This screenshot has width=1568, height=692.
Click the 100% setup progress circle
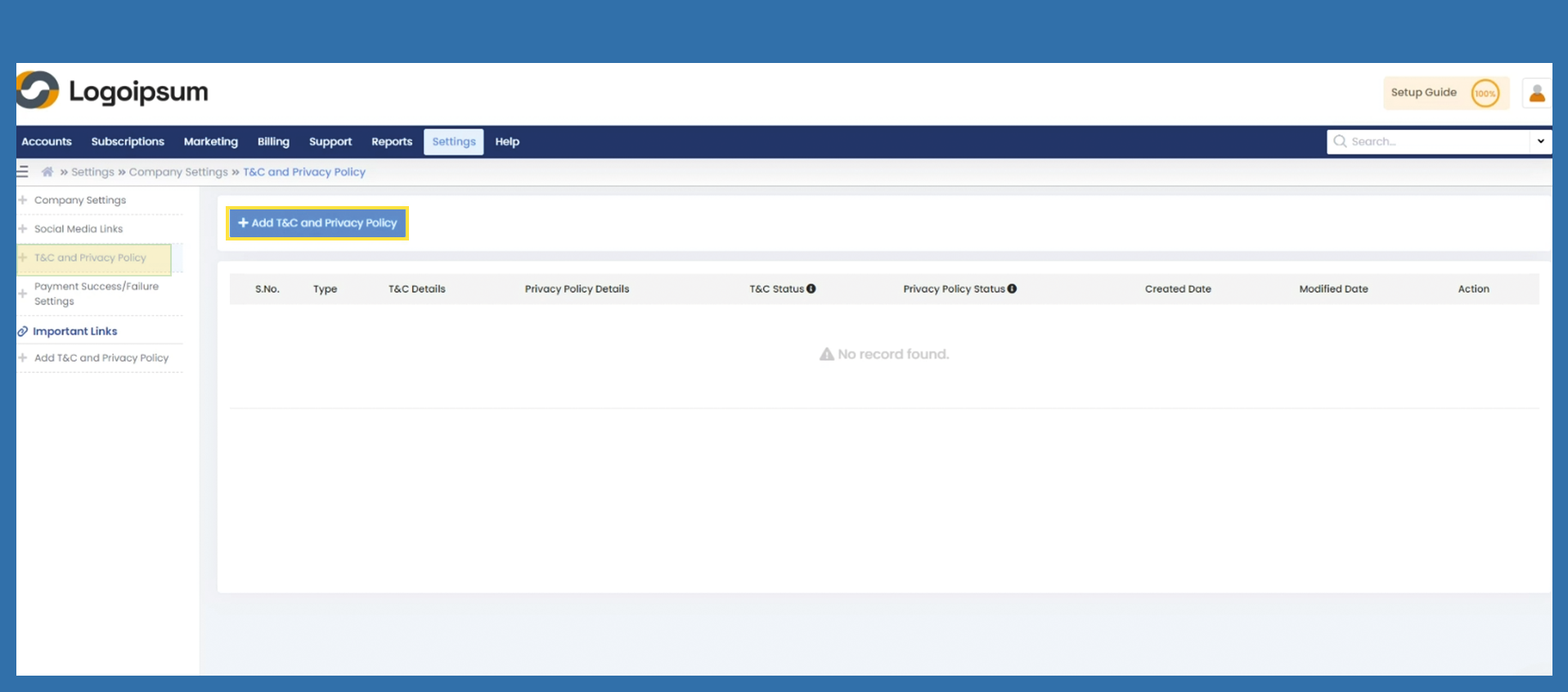coord(1485,93)
